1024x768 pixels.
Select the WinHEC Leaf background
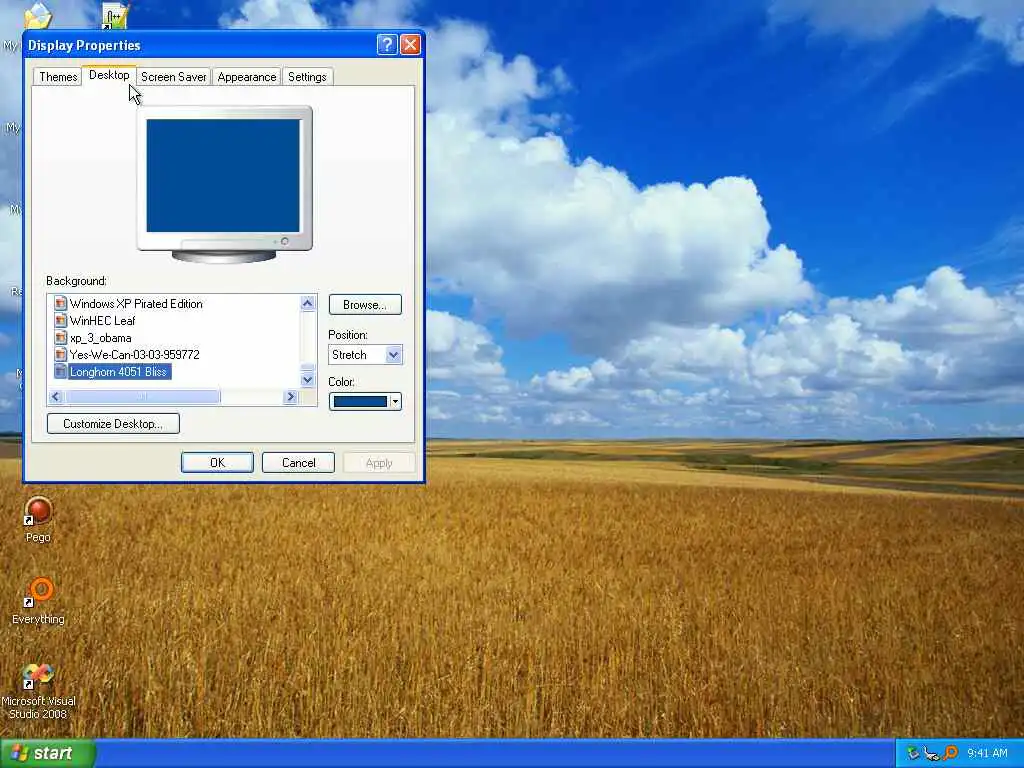[x=103, y=321]
